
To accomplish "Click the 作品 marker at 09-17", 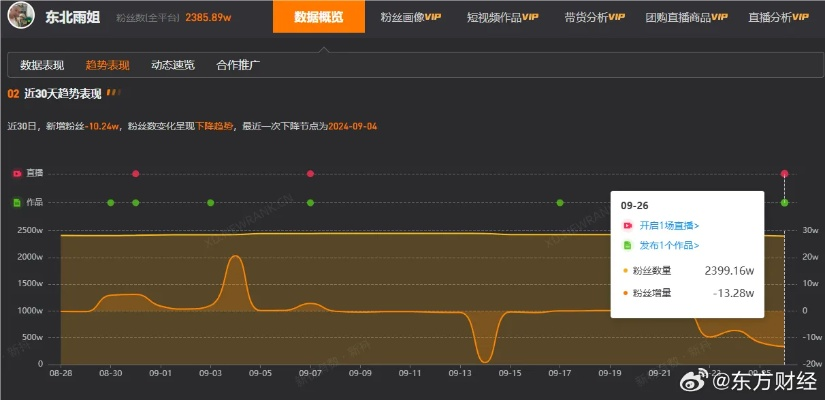I will [560, 203].
